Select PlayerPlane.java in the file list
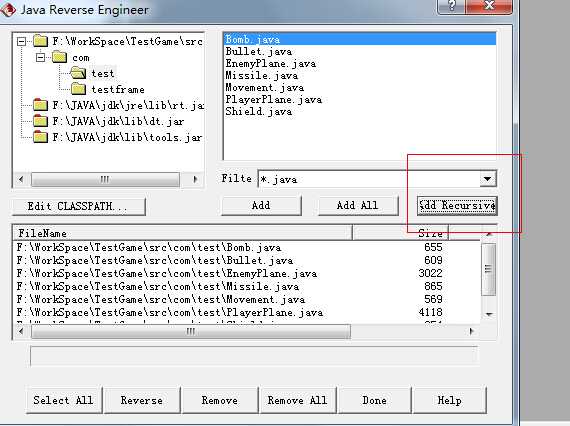Screen dimensions: 570x426 click(360, 99)
